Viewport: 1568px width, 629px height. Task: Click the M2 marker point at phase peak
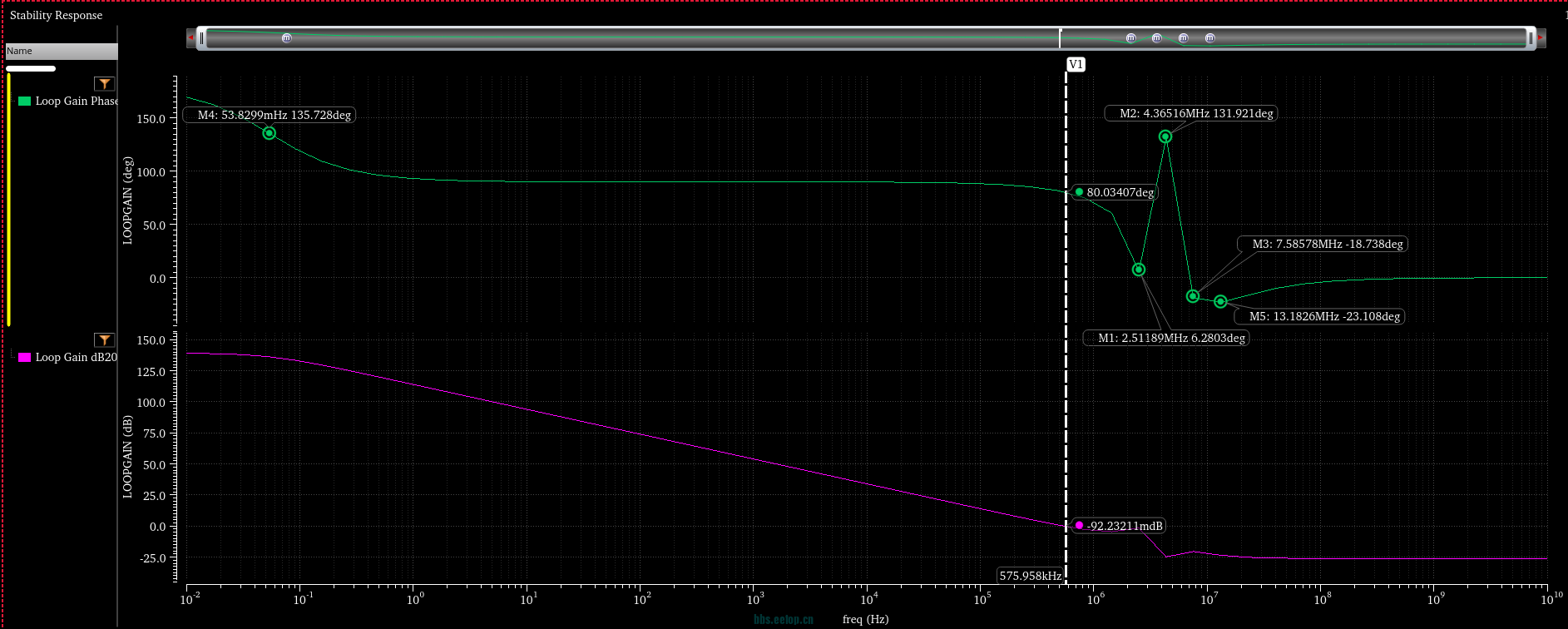1165,136
